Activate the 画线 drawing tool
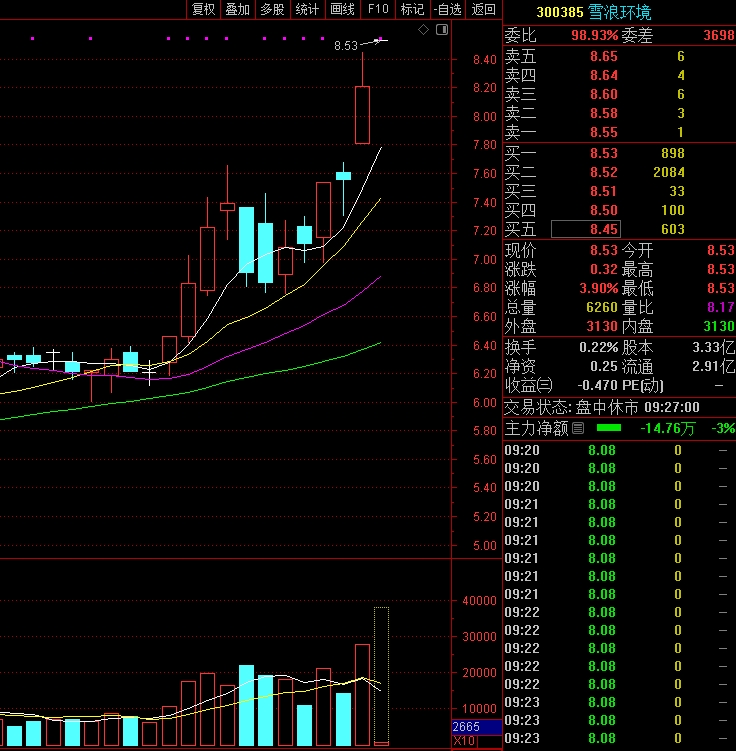This screenshot has height=751, width=736. [342, 9]
